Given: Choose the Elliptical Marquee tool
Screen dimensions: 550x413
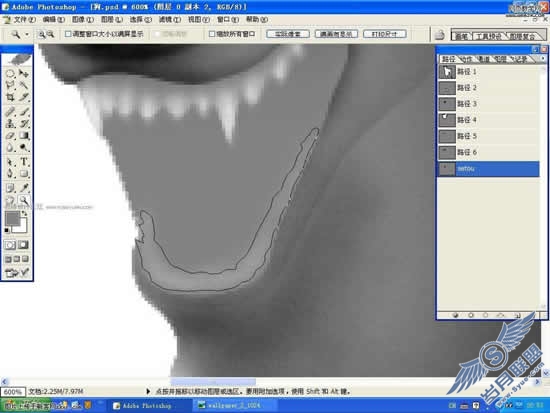Looking at the screenshot, I should [10, 73].
